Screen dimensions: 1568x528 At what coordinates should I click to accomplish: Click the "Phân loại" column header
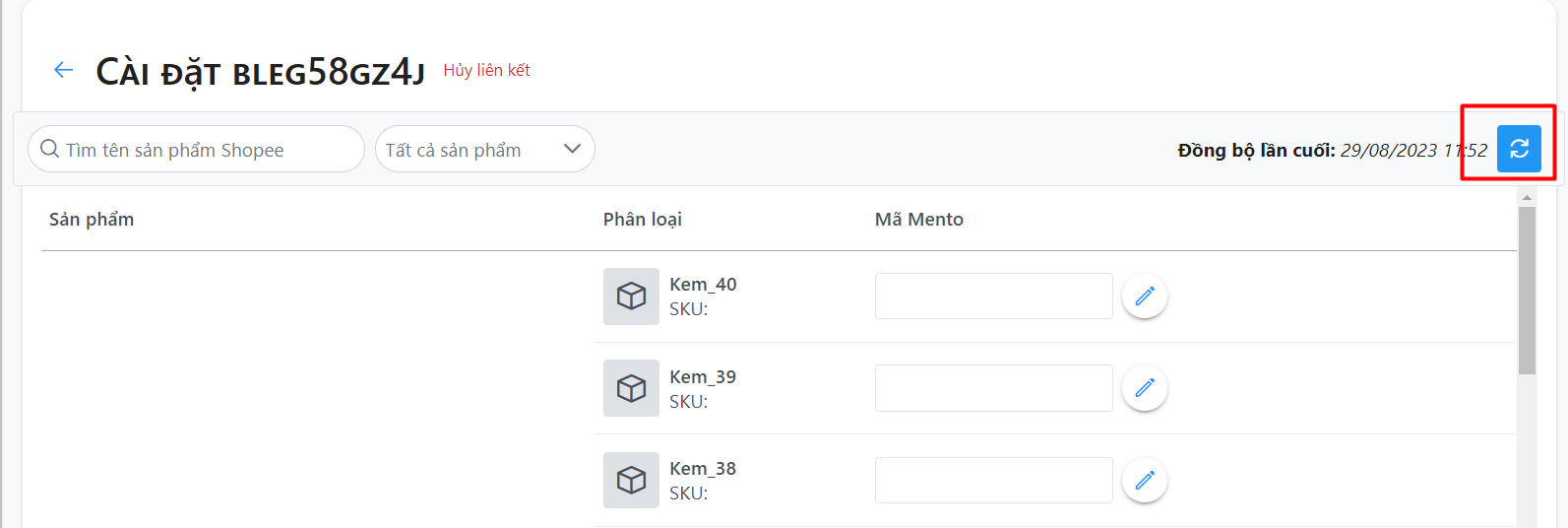coord(642,220)
